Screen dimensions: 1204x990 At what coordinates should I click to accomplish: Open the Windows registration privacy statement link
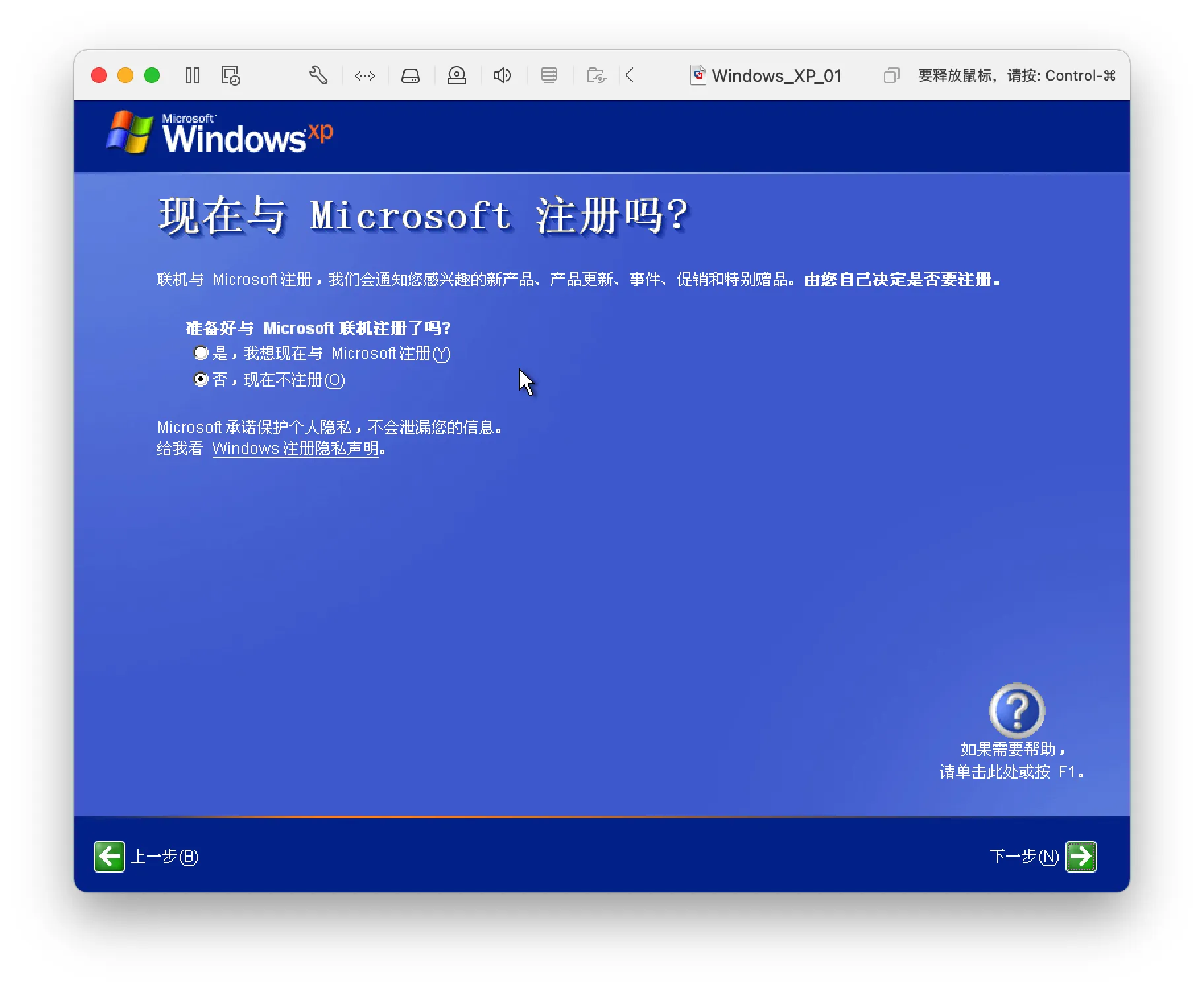[x=296, y=449]
